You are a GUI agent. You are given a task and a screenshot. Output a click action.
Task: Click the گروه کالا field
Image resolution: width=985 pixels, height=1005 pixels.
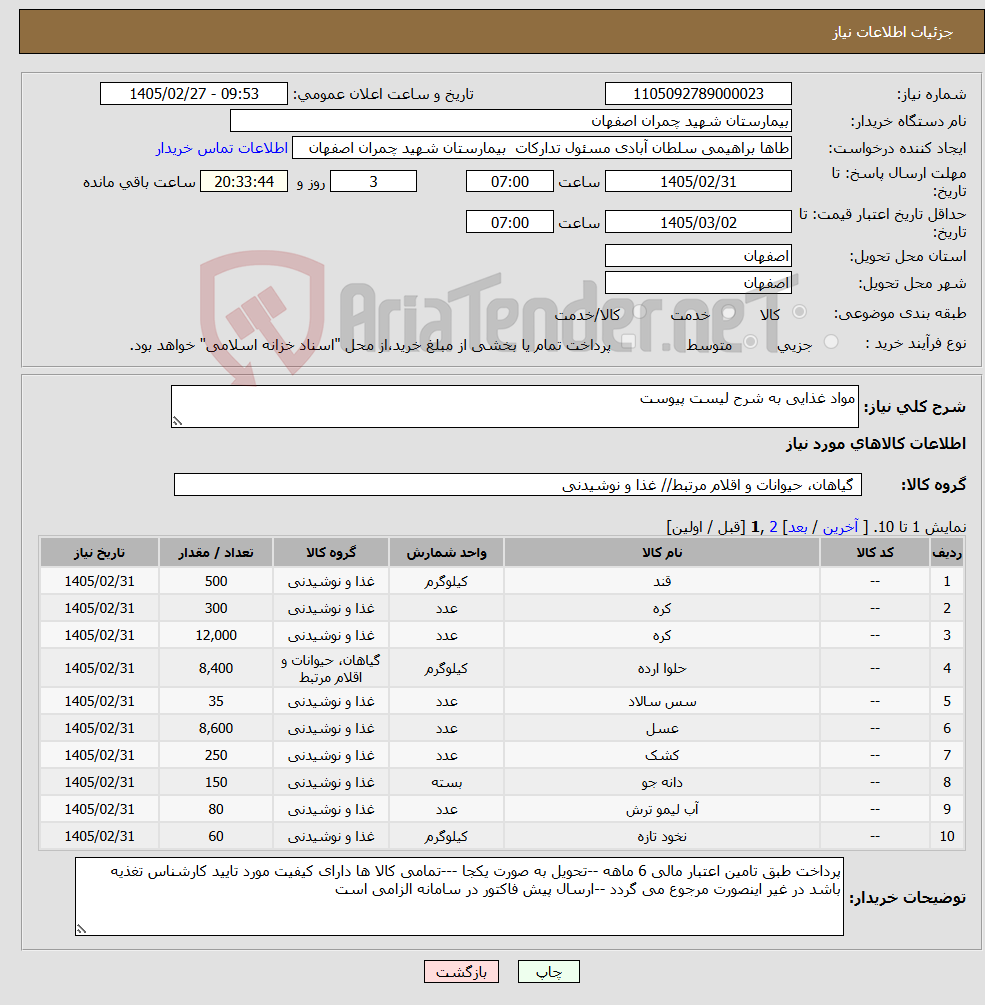pyautogui.click(x=518, y=485)
